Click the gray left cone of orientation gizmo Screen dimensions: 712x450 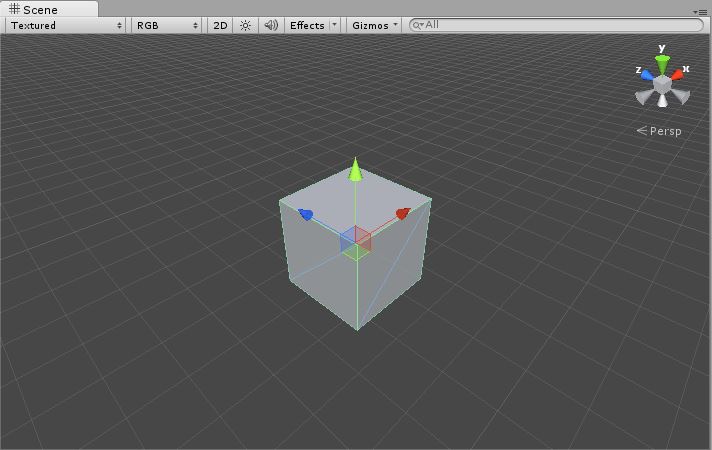[643, 96]
